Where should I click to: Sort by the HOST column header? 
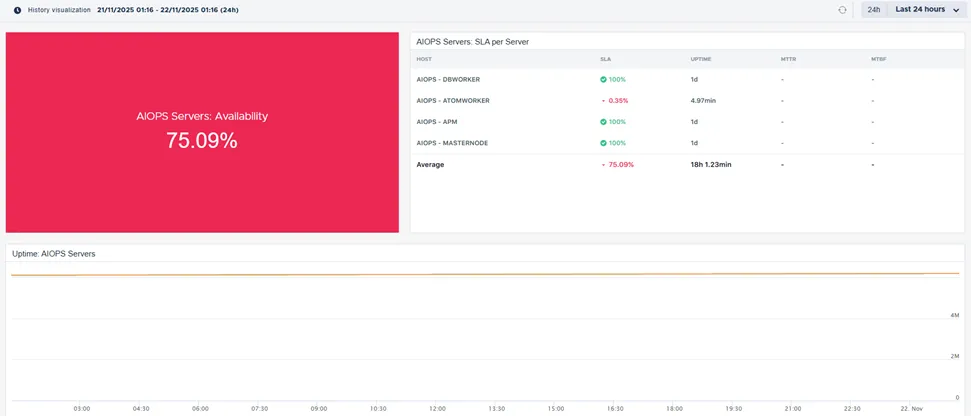coord(424,59)
